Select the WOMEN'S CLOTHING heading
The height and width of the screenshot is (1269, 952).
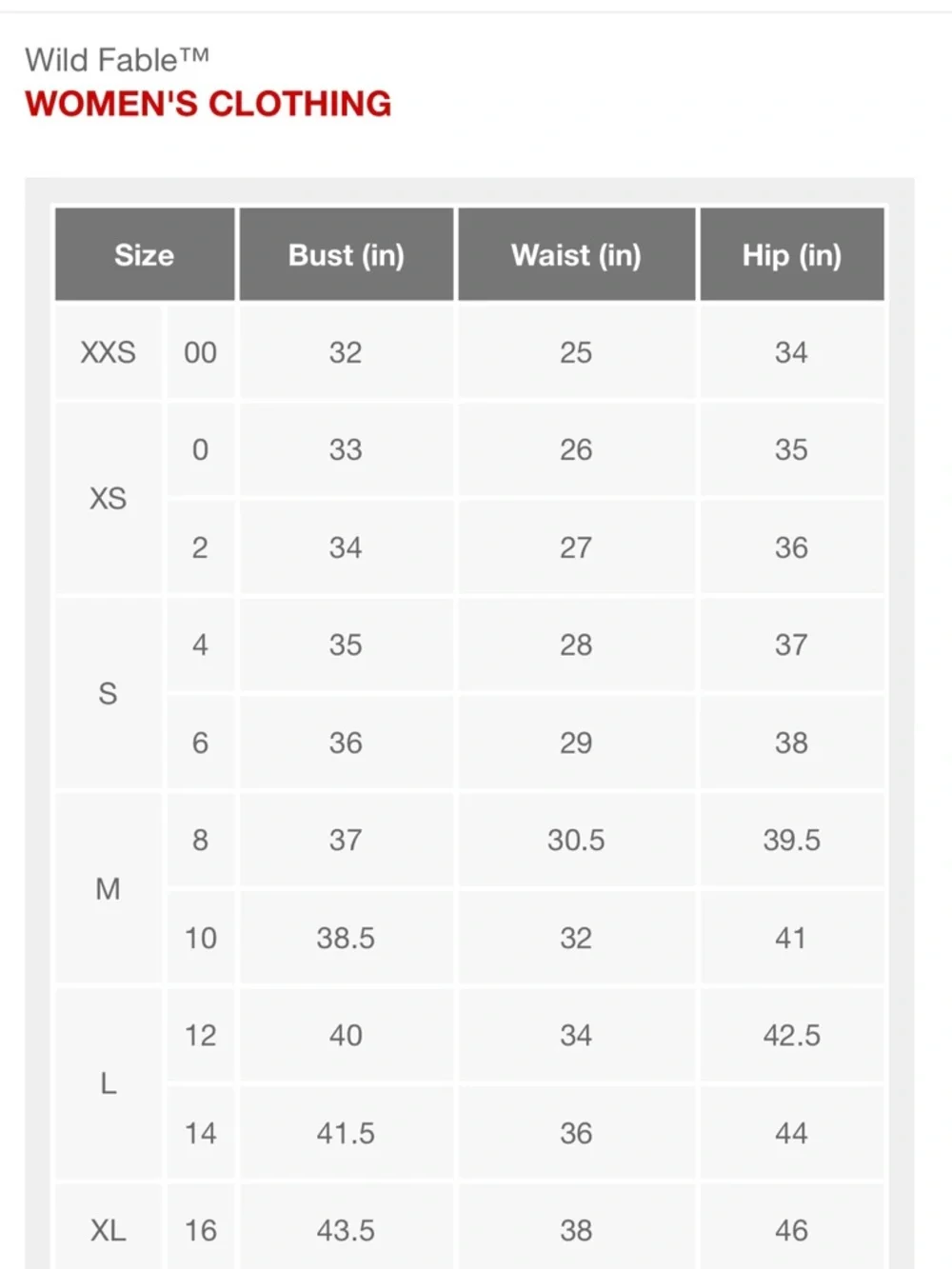coord(208,103)
